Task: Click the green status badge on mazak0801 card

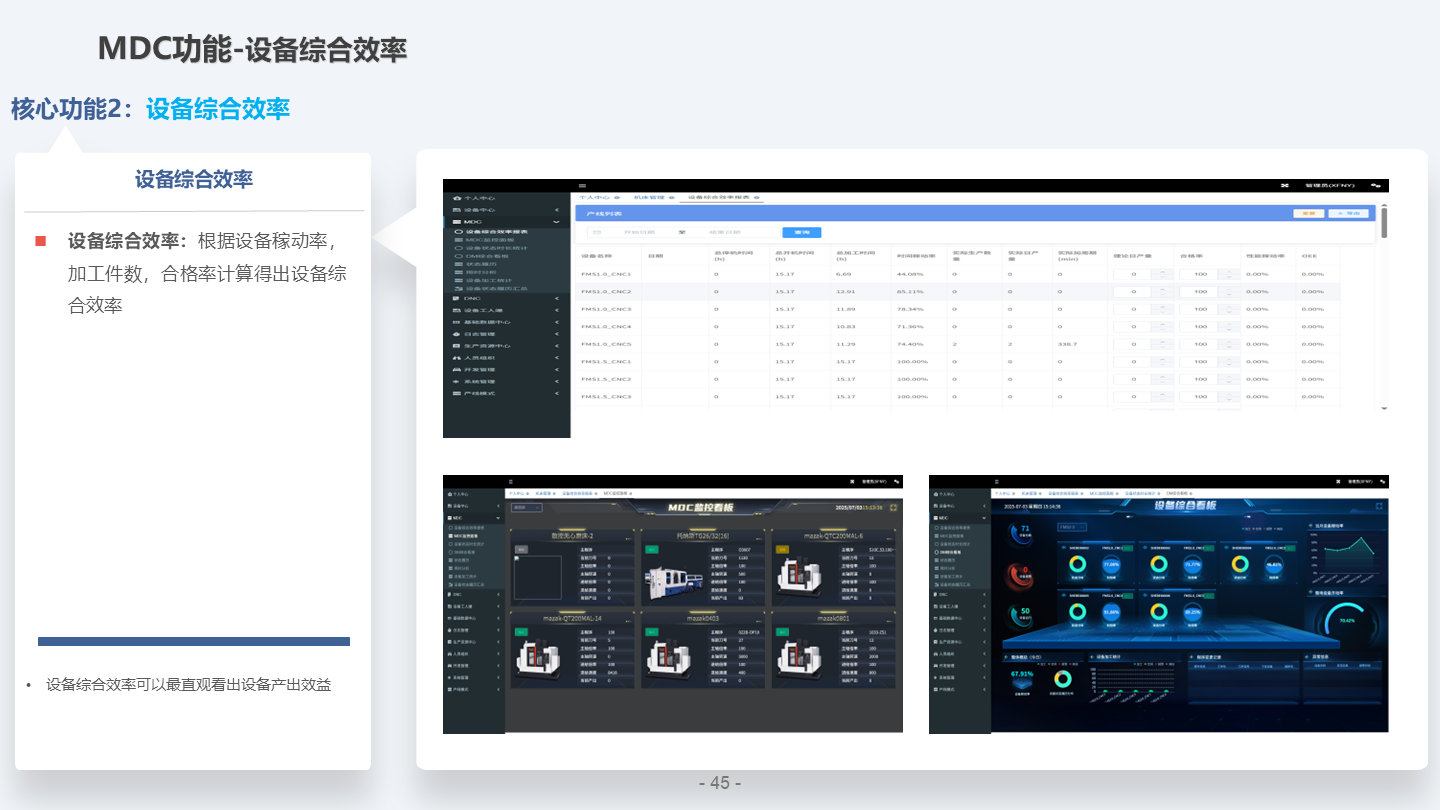Action: 781,632
